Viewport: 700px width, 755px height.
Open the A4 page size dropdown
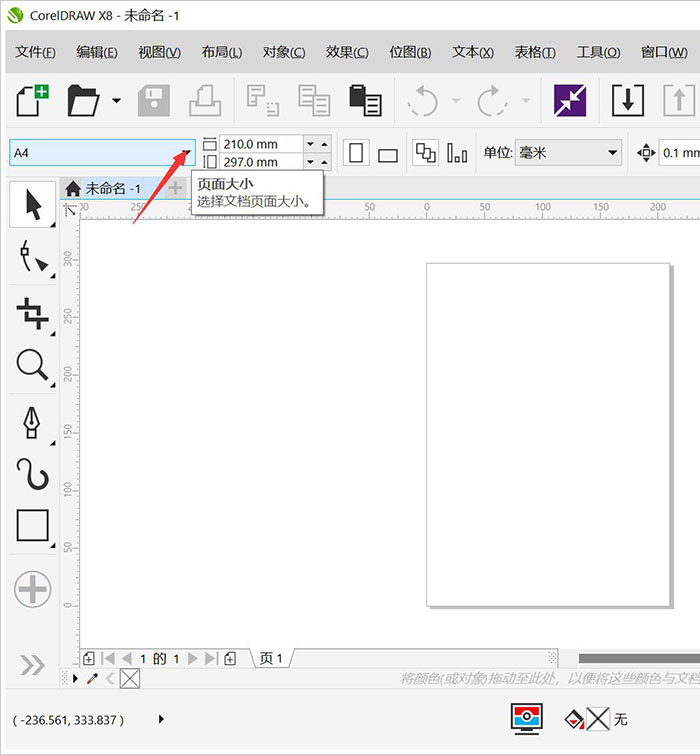click(x=186, y=153)
